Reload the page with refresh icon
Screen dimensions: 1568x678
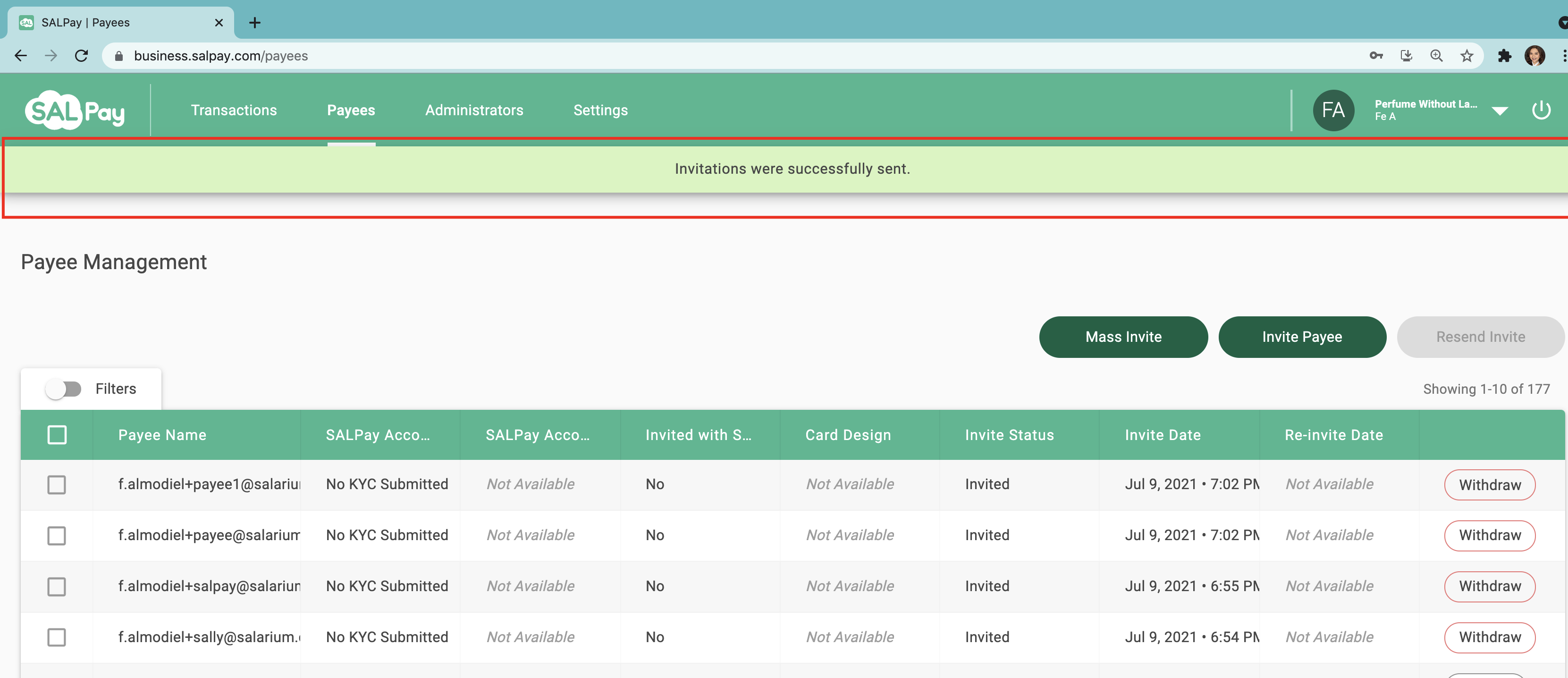[82, 56]
